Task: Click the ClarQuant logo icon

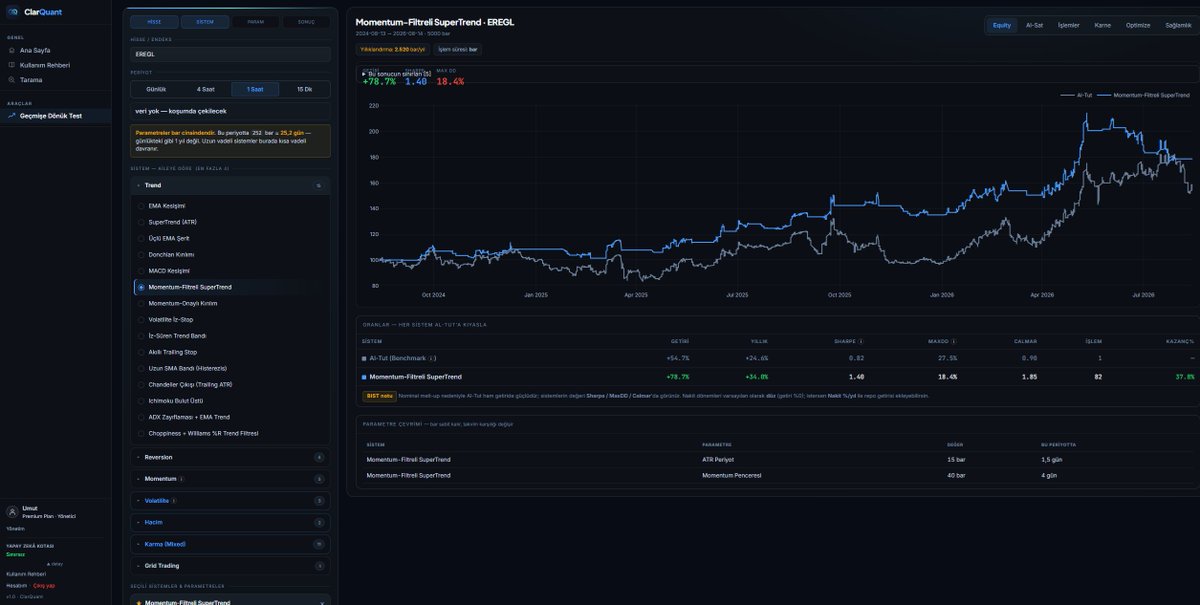Action: tap(13, 12)
